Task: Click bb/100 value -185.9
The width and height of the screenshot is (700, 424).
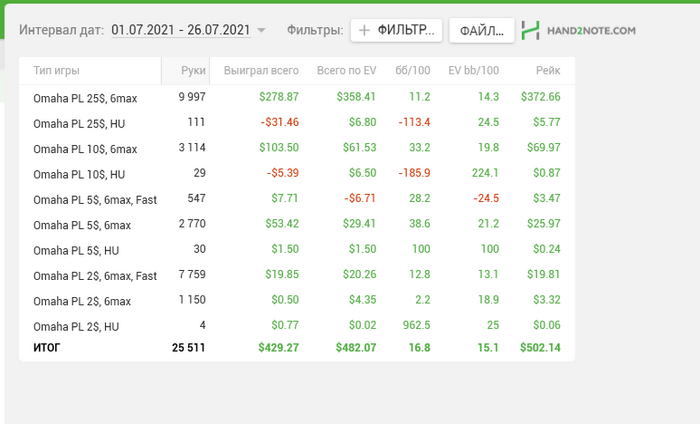Action: (414, 173)
